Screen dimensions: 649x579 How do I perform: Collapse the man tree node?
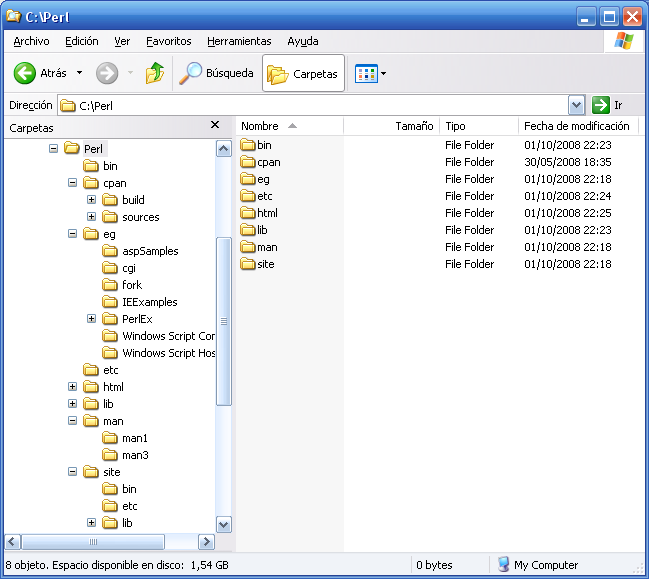tap(72, 421)
